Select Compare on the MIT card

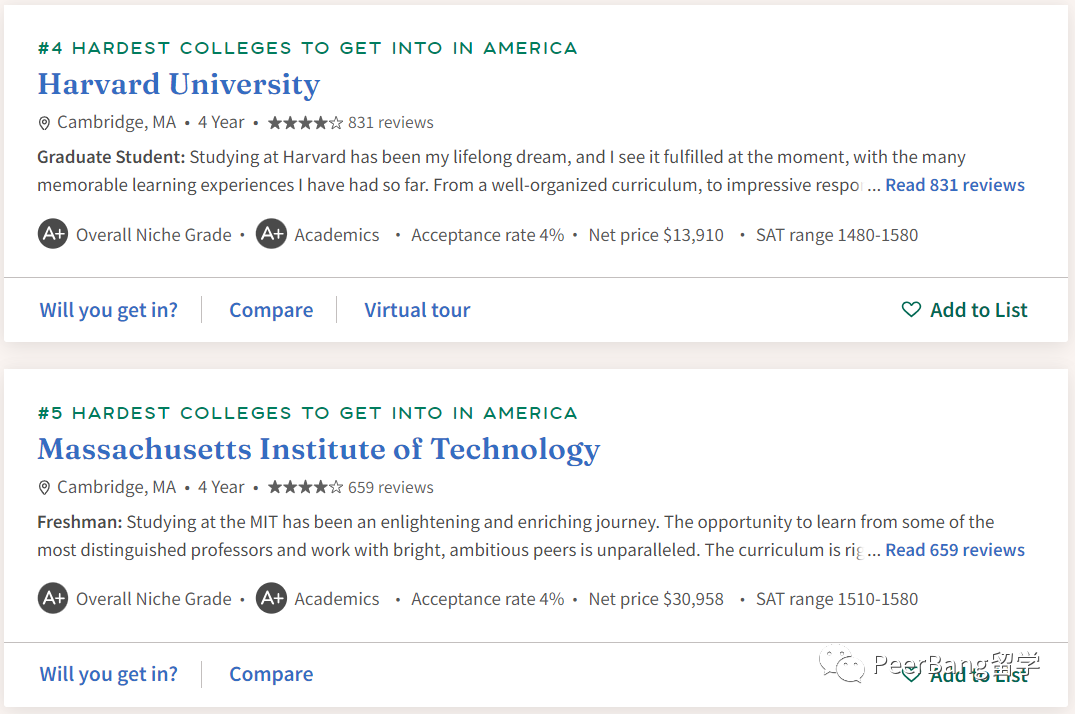tap(271, 674)
